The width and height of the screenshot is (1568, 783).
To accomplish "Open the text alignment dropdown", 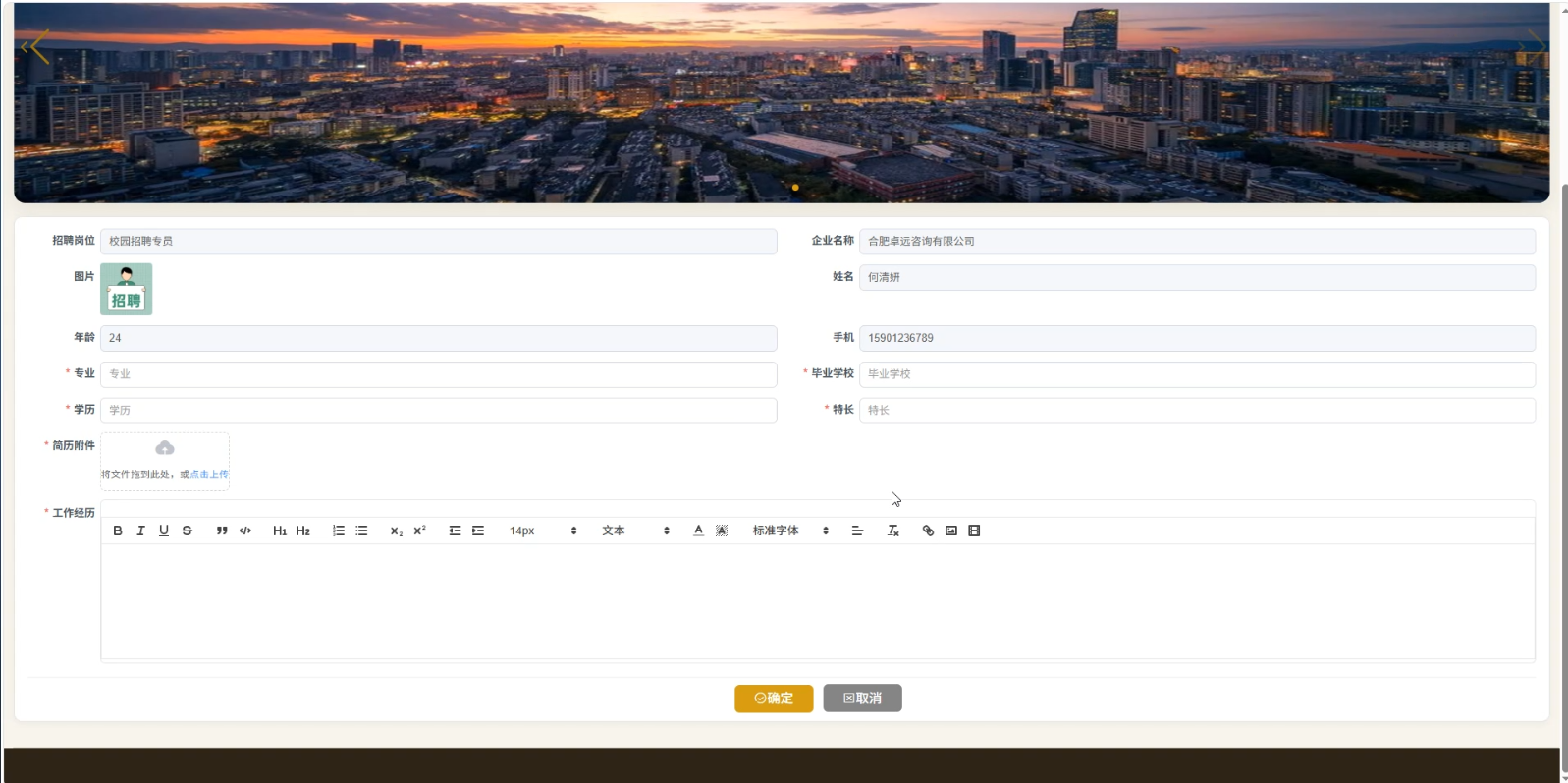I will tap(857, 531).
